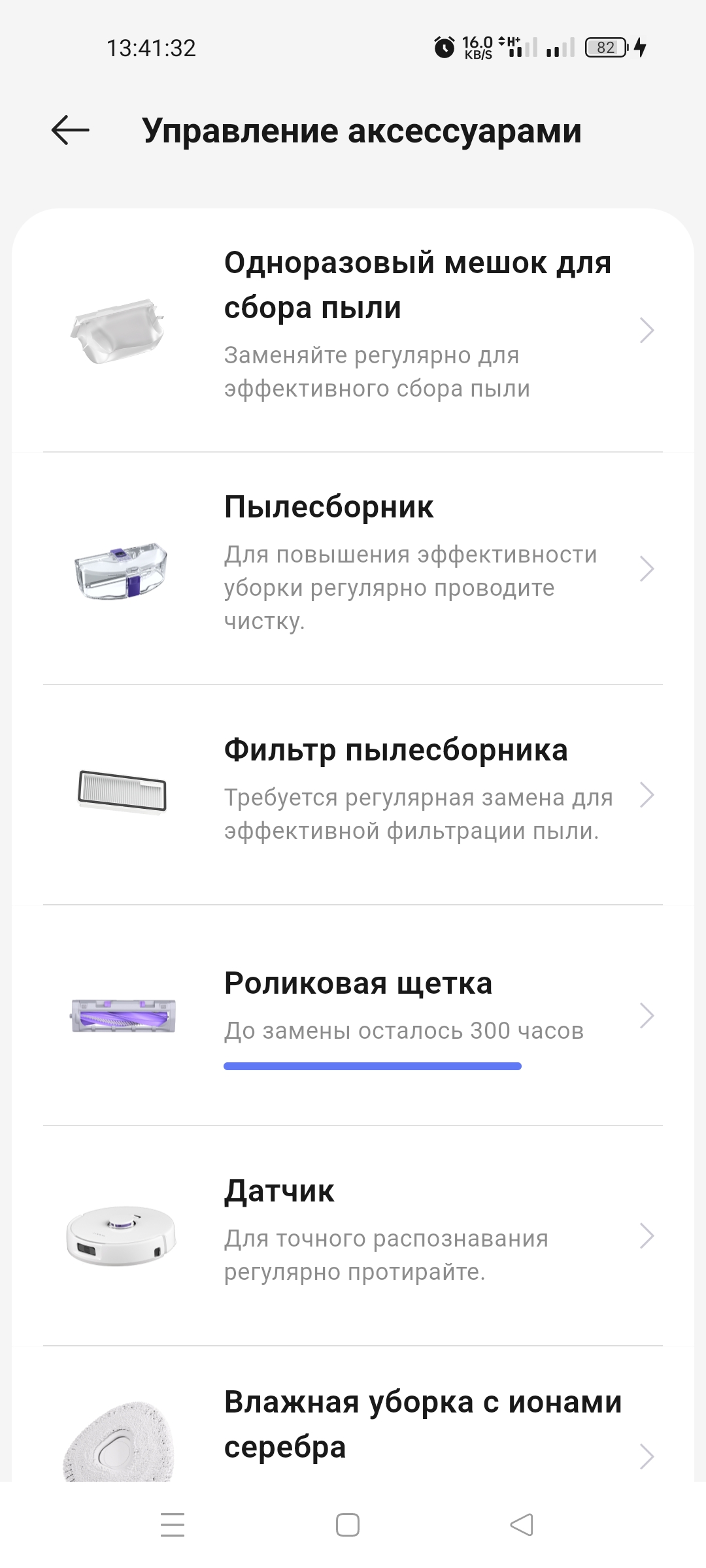Tap the Фильтр пылесборника title

395,750
